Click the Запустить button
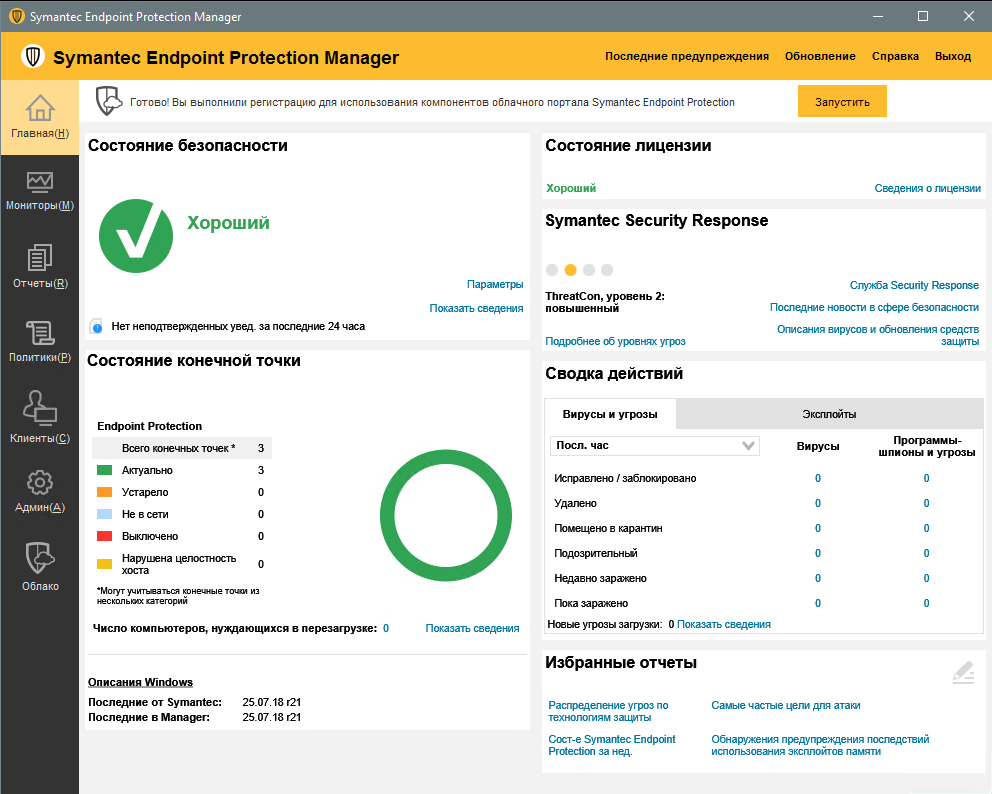The width and height of the screenshot is (992, 794). coord(842,102)
